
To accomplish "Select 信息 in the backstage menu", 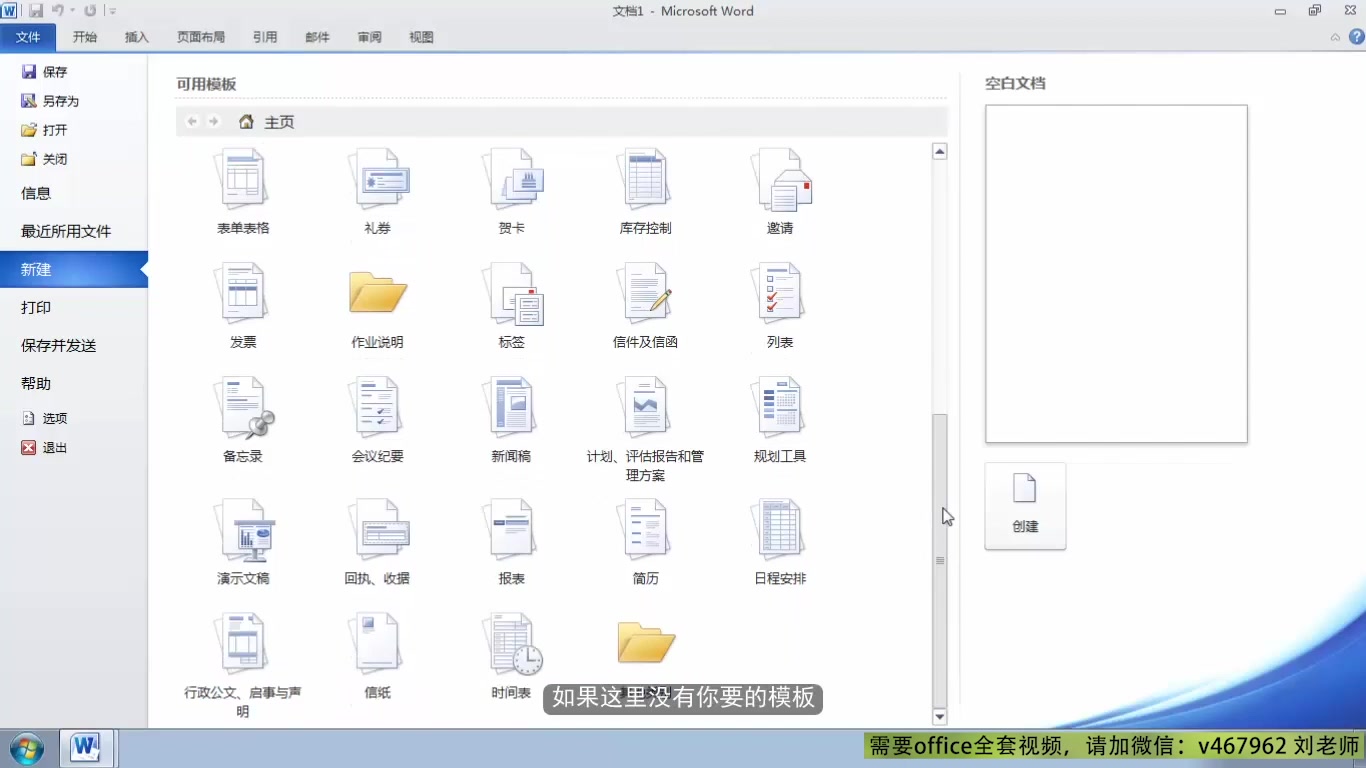I will click(x=36, y=193).
